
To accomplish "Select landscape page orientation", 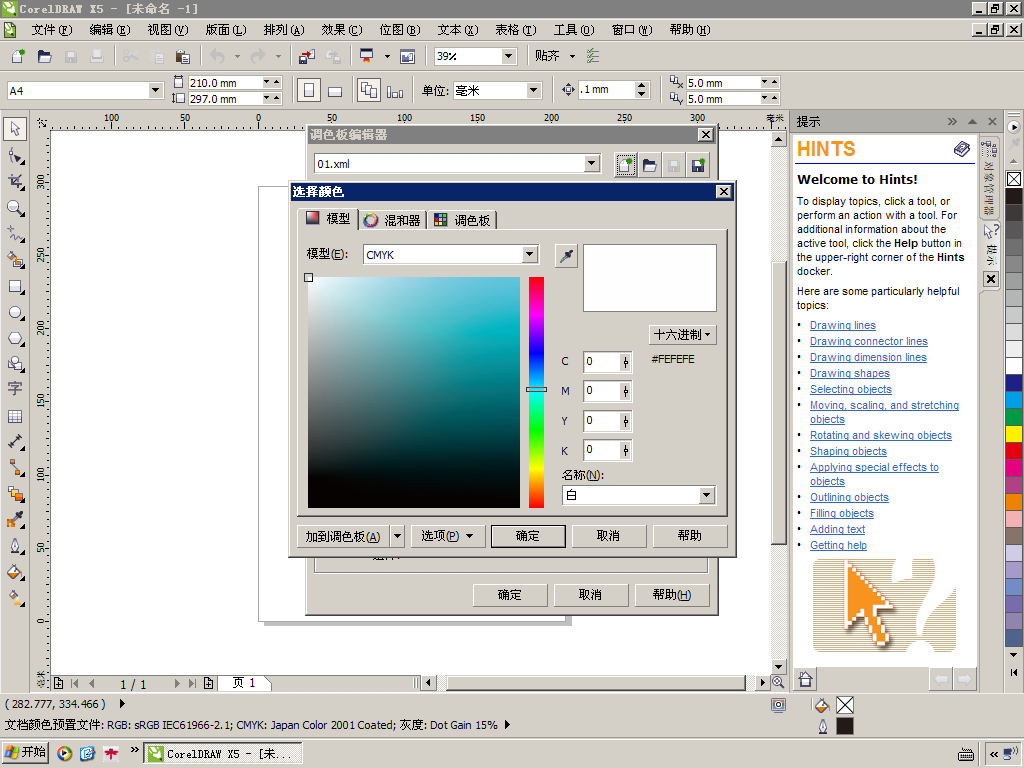I will 335,91.
